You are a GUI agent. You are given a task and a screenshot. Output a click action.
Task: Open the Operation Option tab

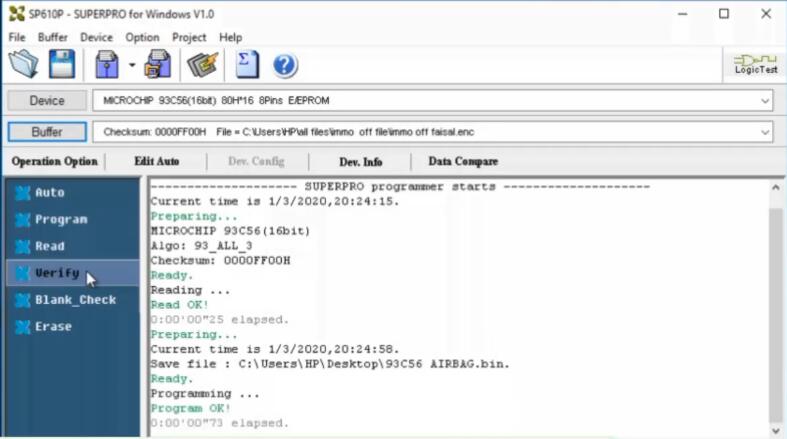(x=54, y=162)
